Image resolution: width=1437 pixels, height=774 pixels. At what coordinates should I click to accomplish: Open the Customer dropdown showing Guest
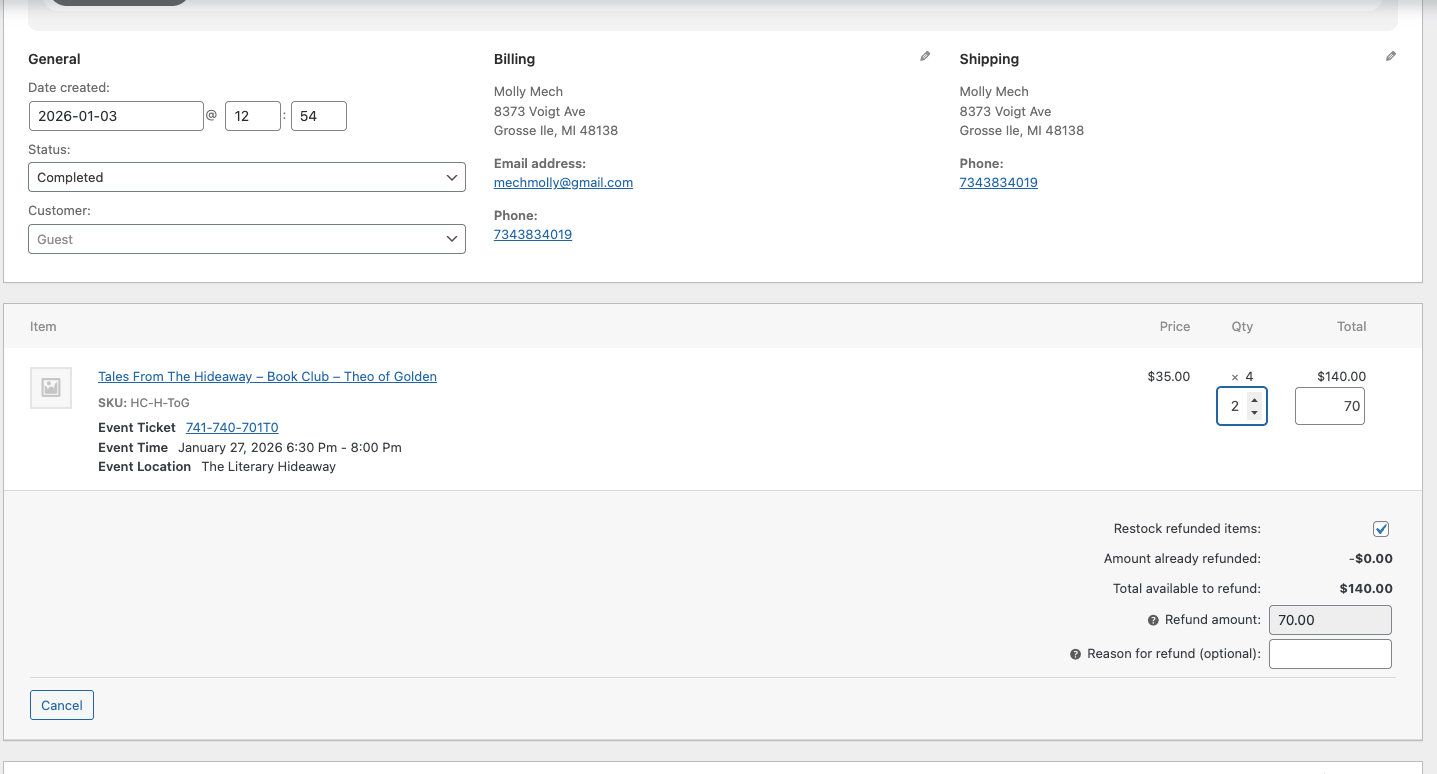[246, 239]
